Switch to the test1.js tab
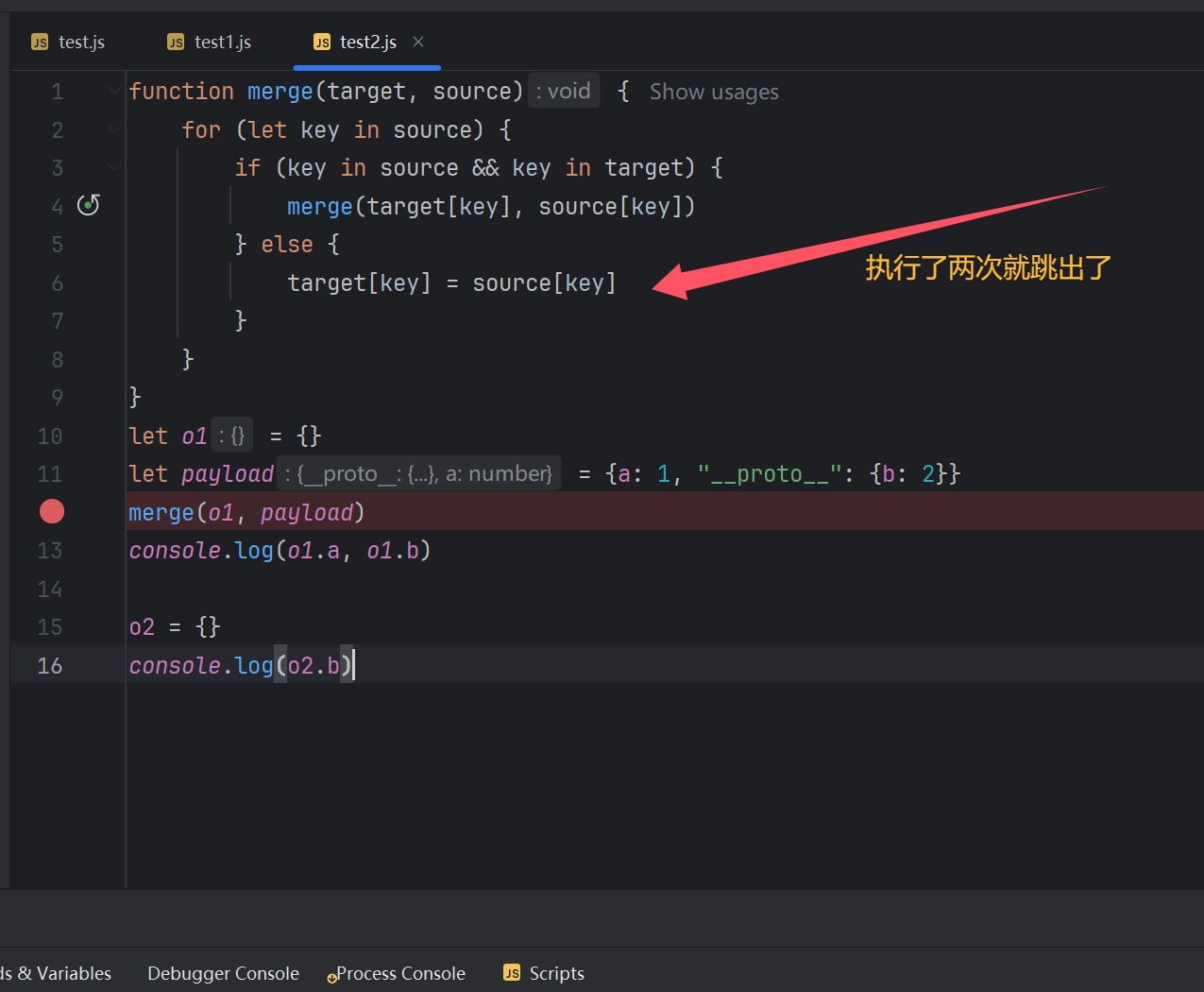Screen dimensions: 1204x992 pos(222,43)
